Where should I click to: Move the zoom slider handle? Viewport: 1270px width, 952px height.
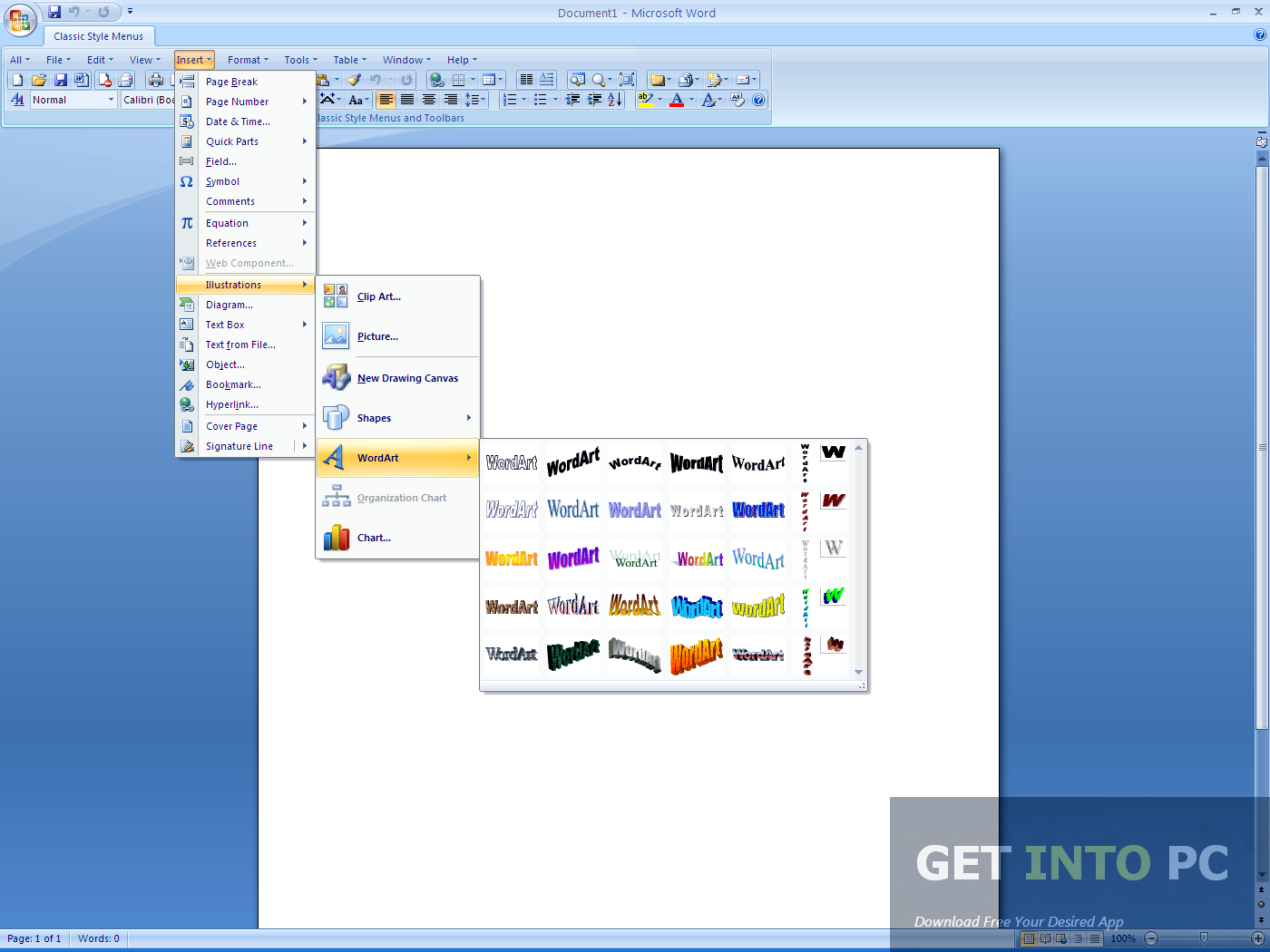[x=1204, y=938]
